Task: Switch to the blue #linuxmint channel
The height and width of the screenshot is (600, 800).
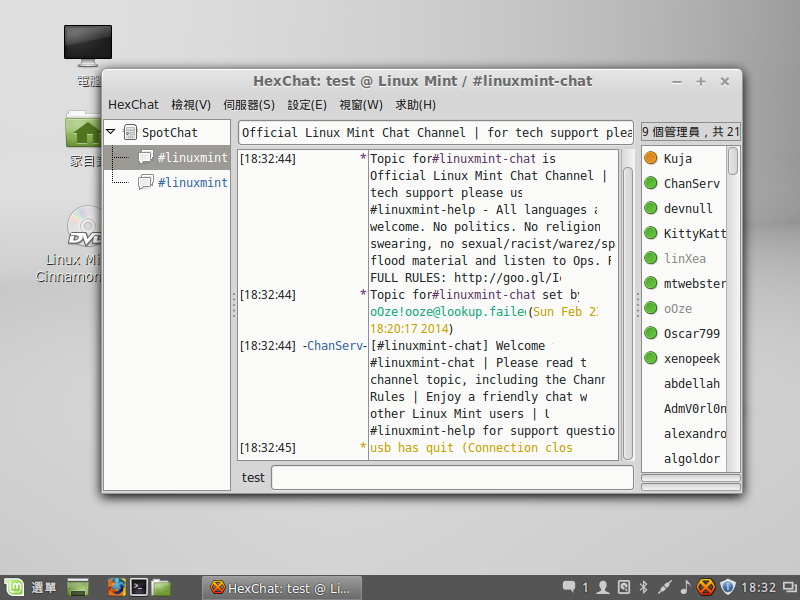Action: (x=192, y=182)
